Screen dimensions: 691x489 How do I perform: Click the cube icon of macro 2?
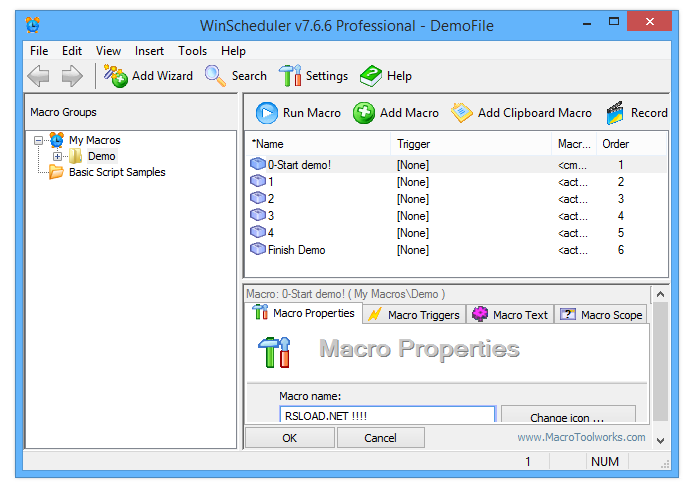(258, 198)
